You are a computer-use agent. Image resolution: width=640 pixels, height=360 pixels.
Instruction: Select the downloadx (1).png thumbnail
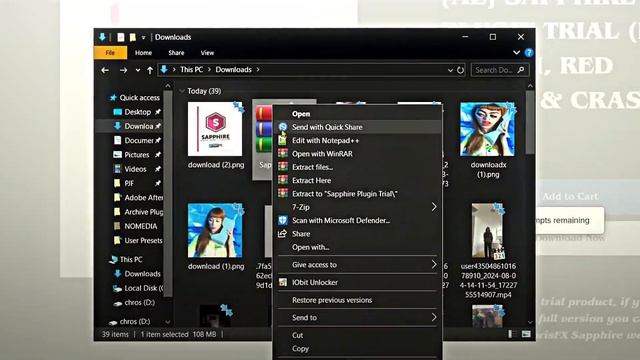[487, 129]
